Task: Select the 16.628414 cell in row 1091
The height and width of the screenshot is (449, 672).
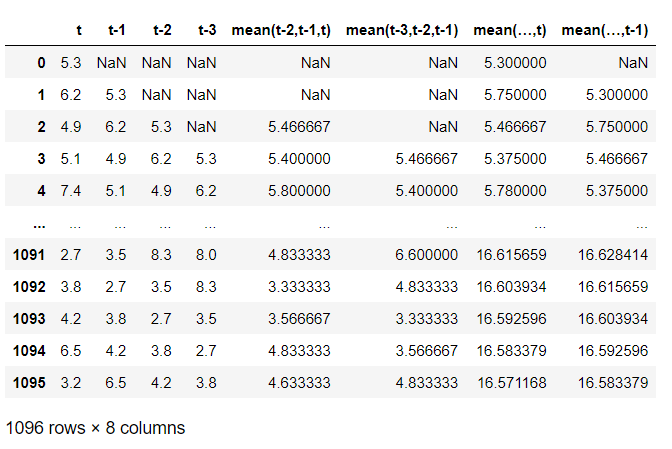Action: (x=613, y=257)
